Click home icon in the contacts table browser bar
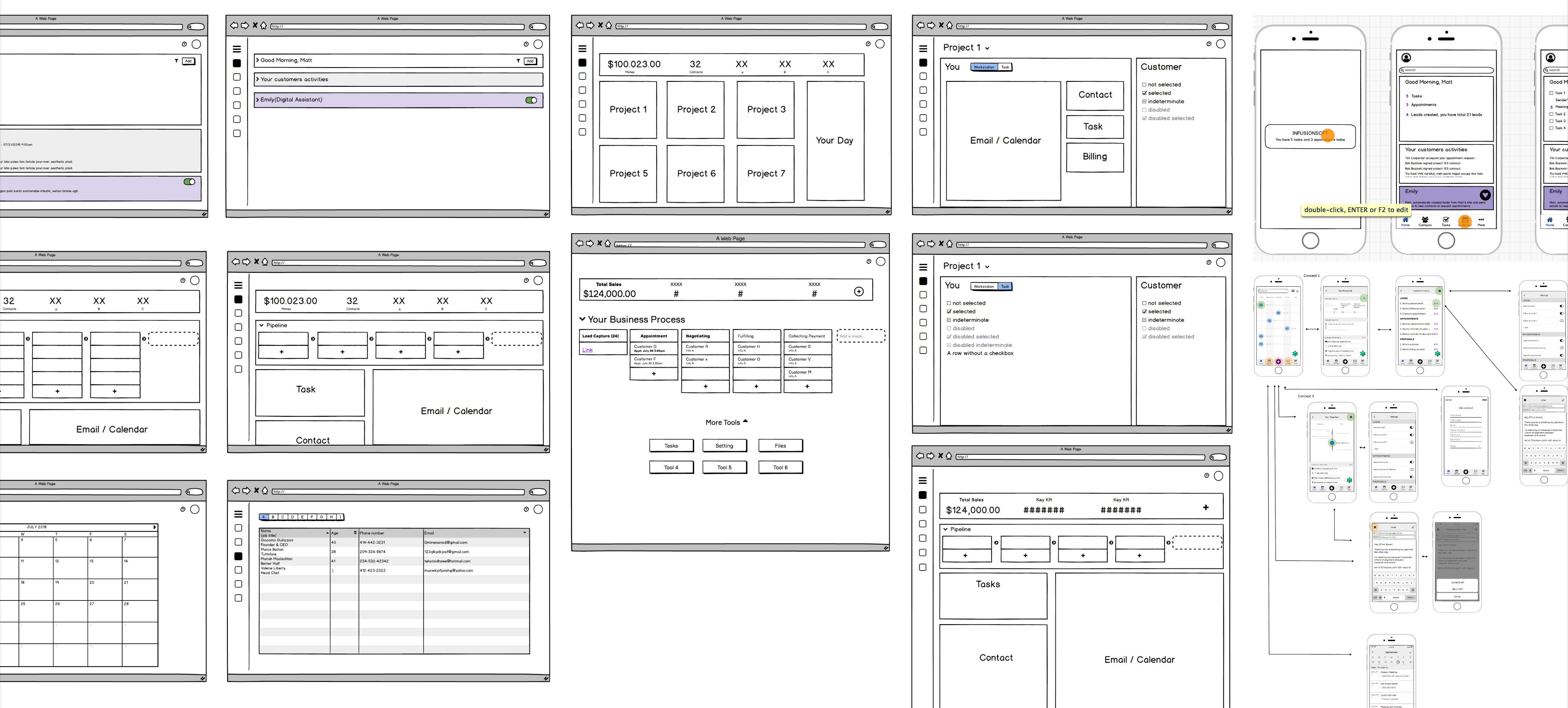1568x708 pixels. [265, 490]
